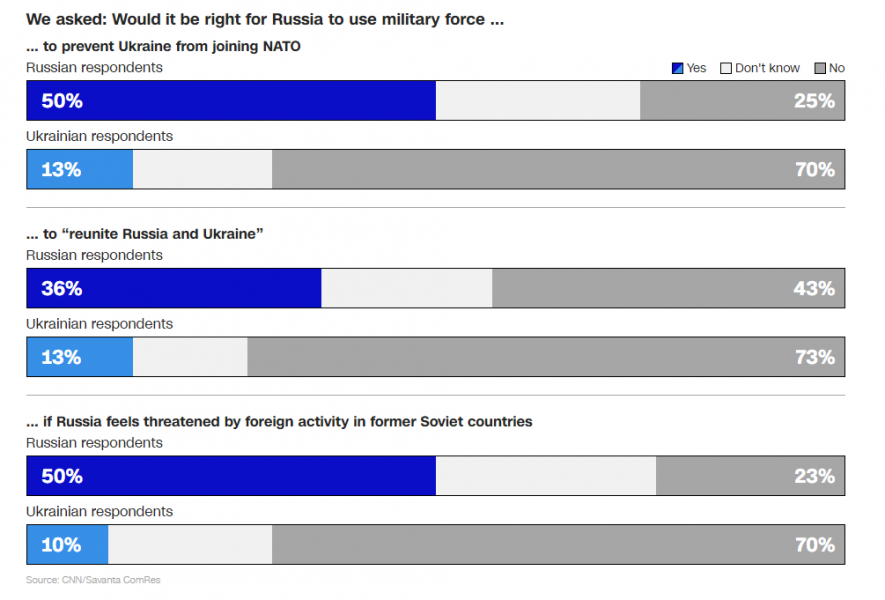Screen dimensions: 885x600
Task: Click the 25% No segment in NATO question
Action: [742, 100]
